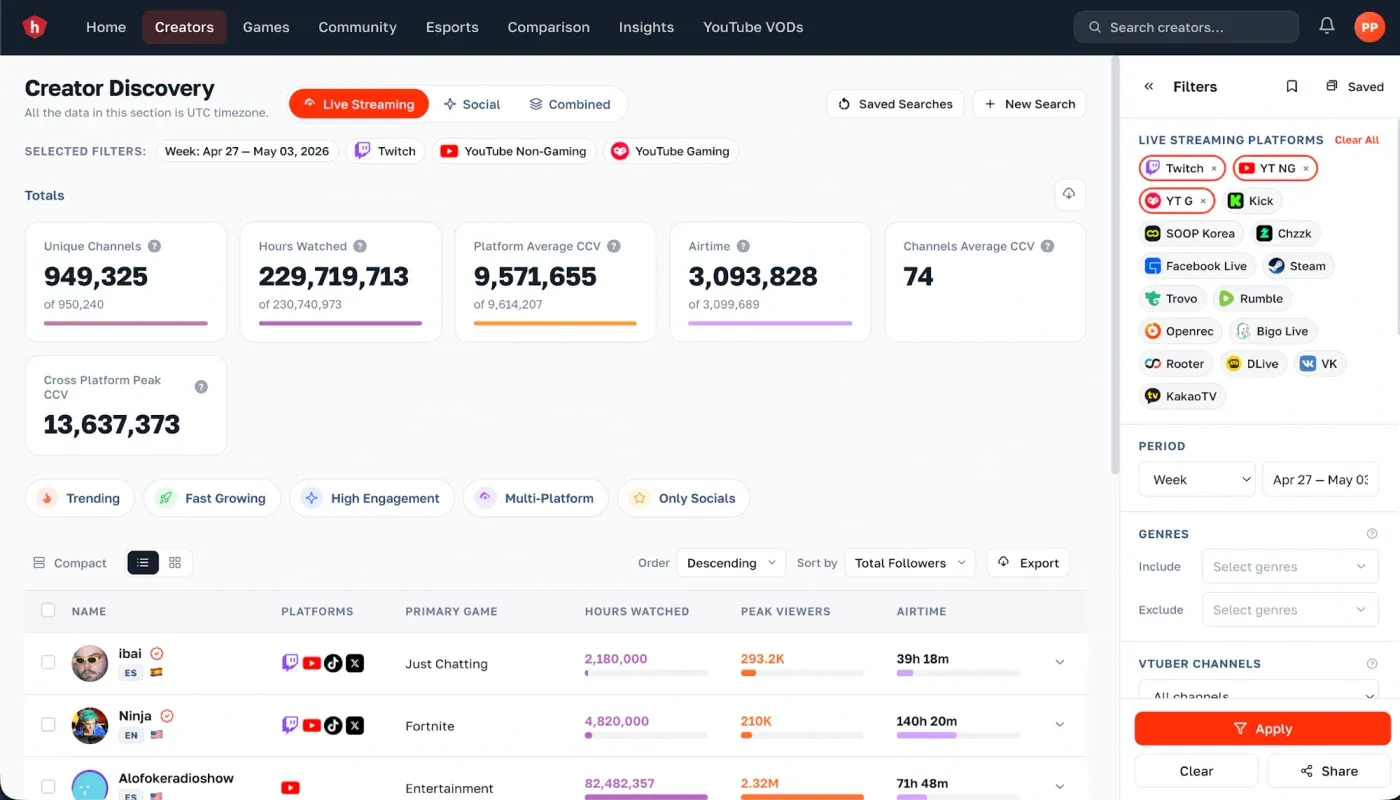Click the Clear All link
1400x800 pixels.
(1357, 140)
